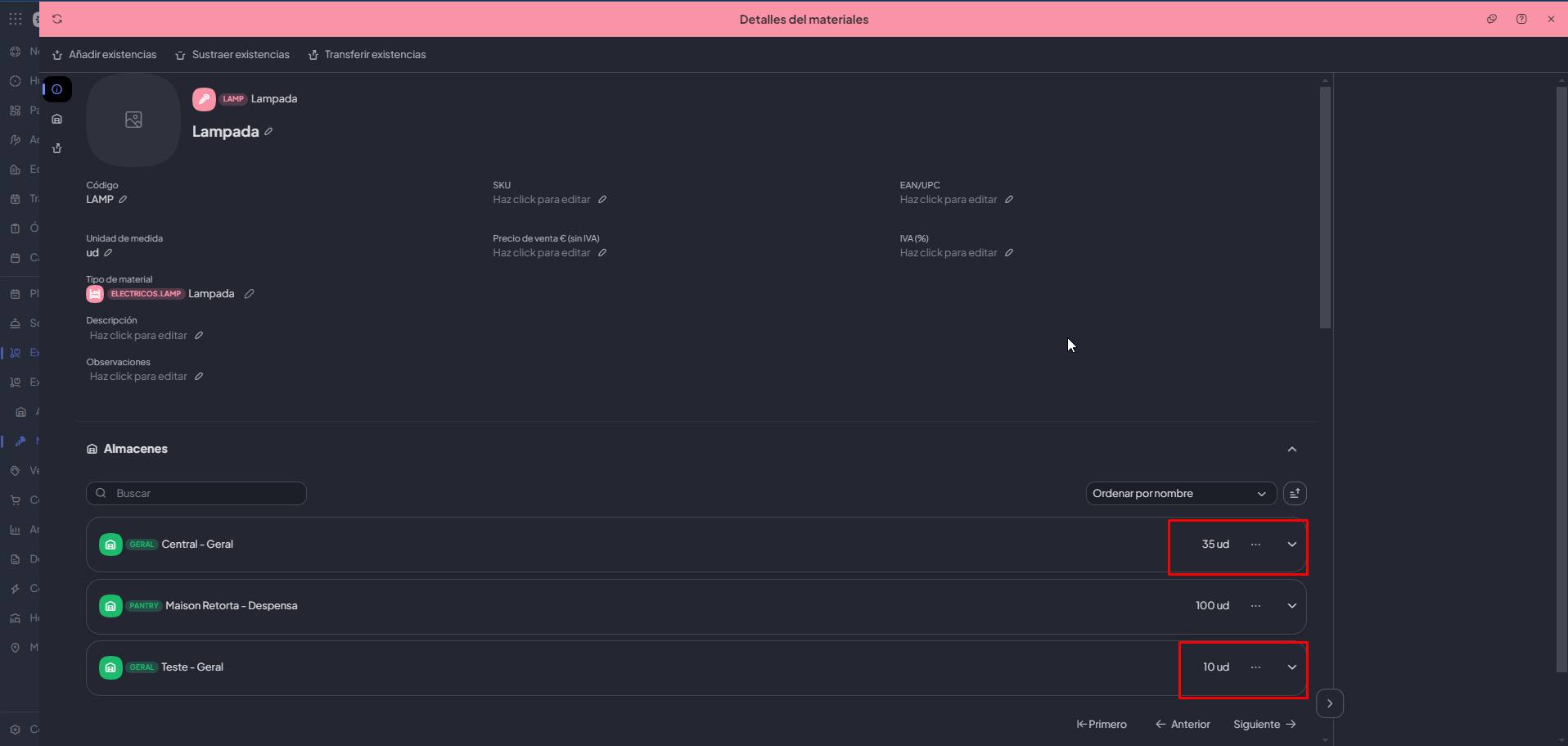Go to Anterior record
The height and width of the screenshot is (746, 1568).
pos(1183,725)
